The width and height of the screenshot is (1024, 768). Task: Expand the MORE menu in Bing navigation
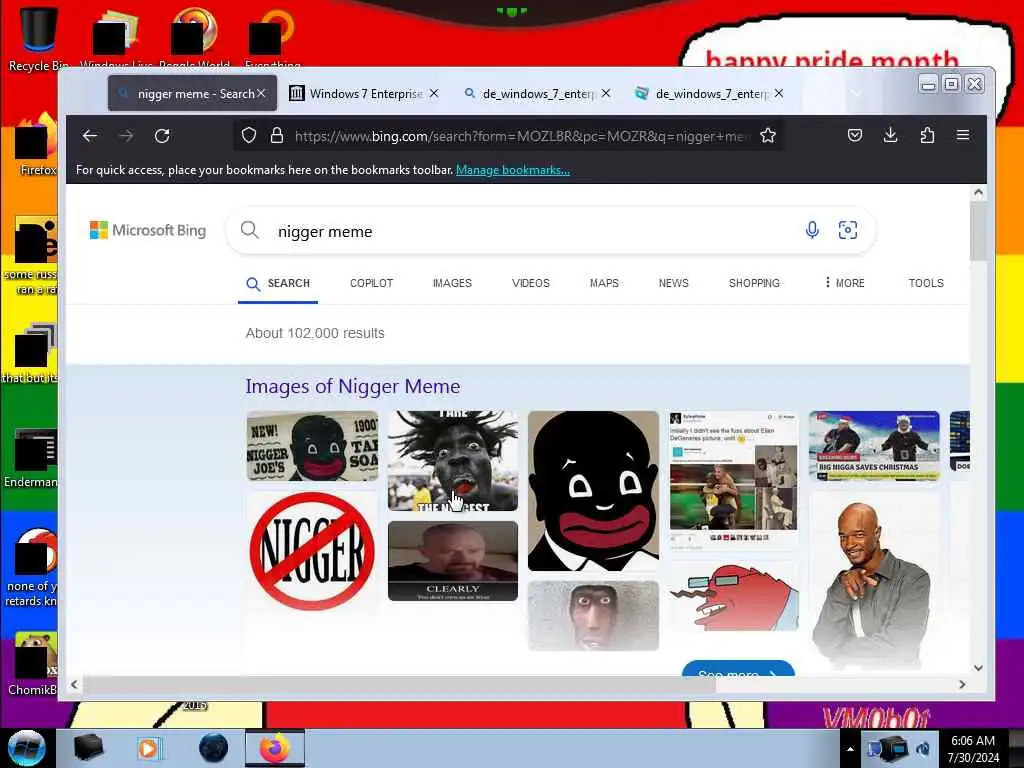844,283
